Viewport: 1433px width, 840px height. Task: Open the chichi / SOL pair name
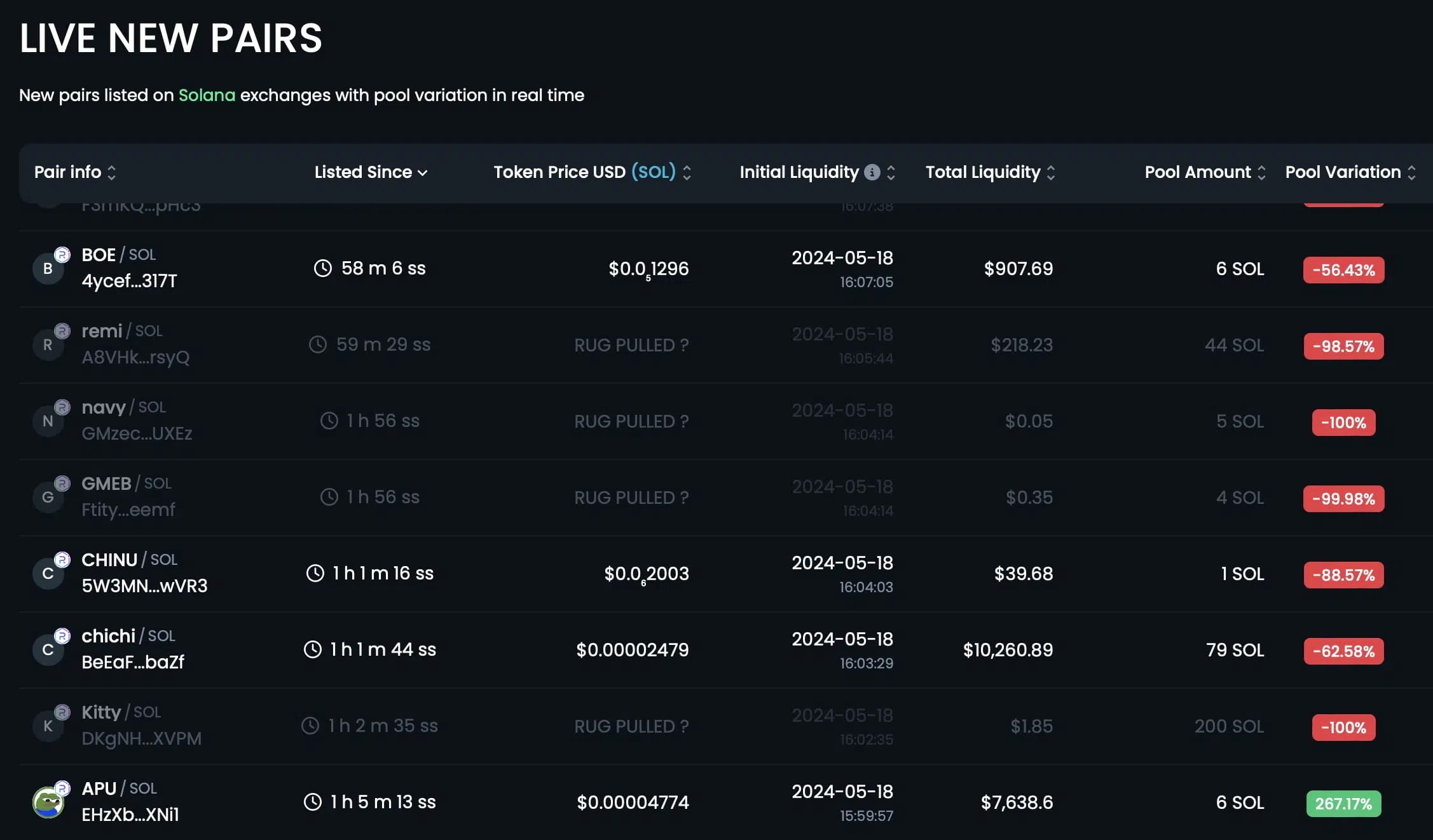click(128, 636)
